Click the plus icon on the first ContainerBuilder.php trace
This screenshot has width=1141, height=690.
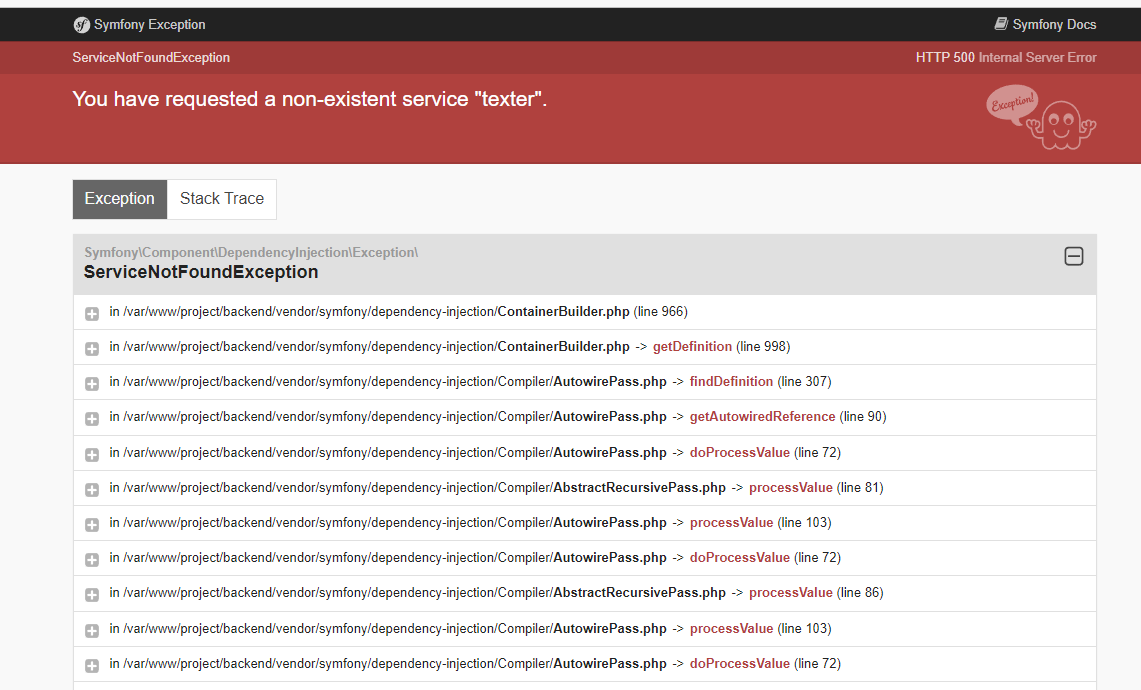[91, 313]
